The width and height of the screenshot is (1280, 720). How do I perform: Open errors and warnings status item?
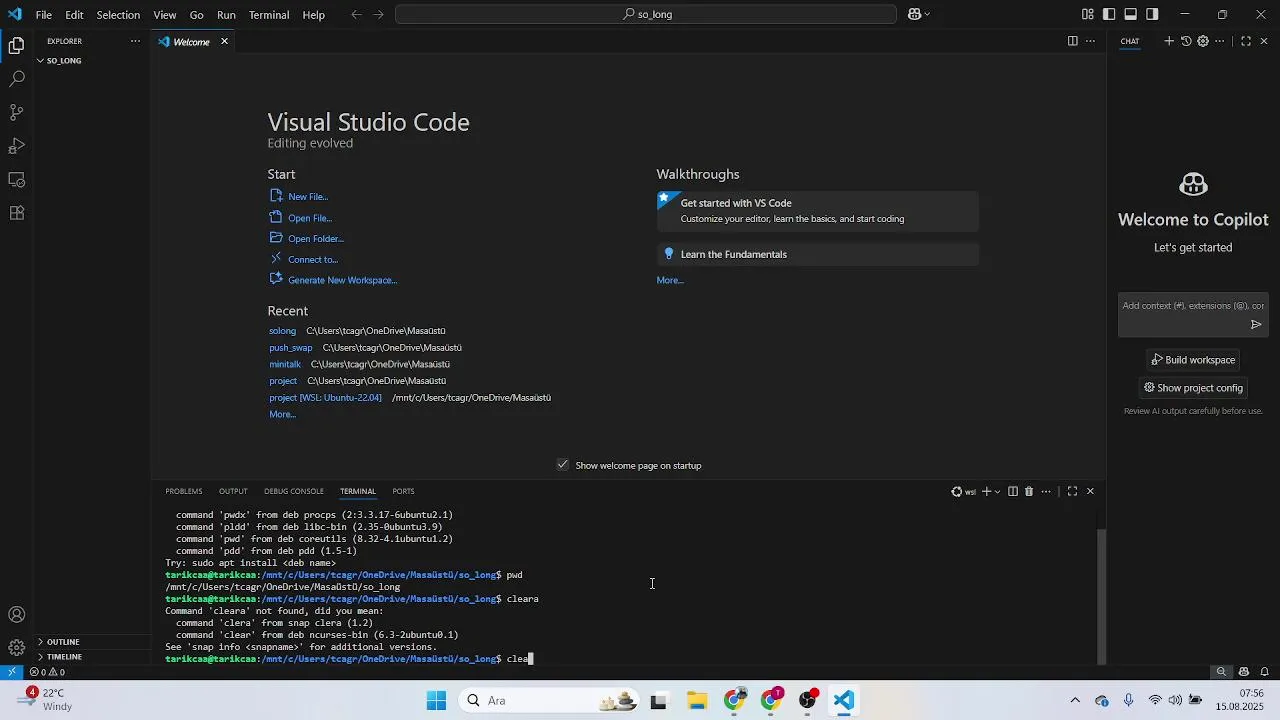47,672
